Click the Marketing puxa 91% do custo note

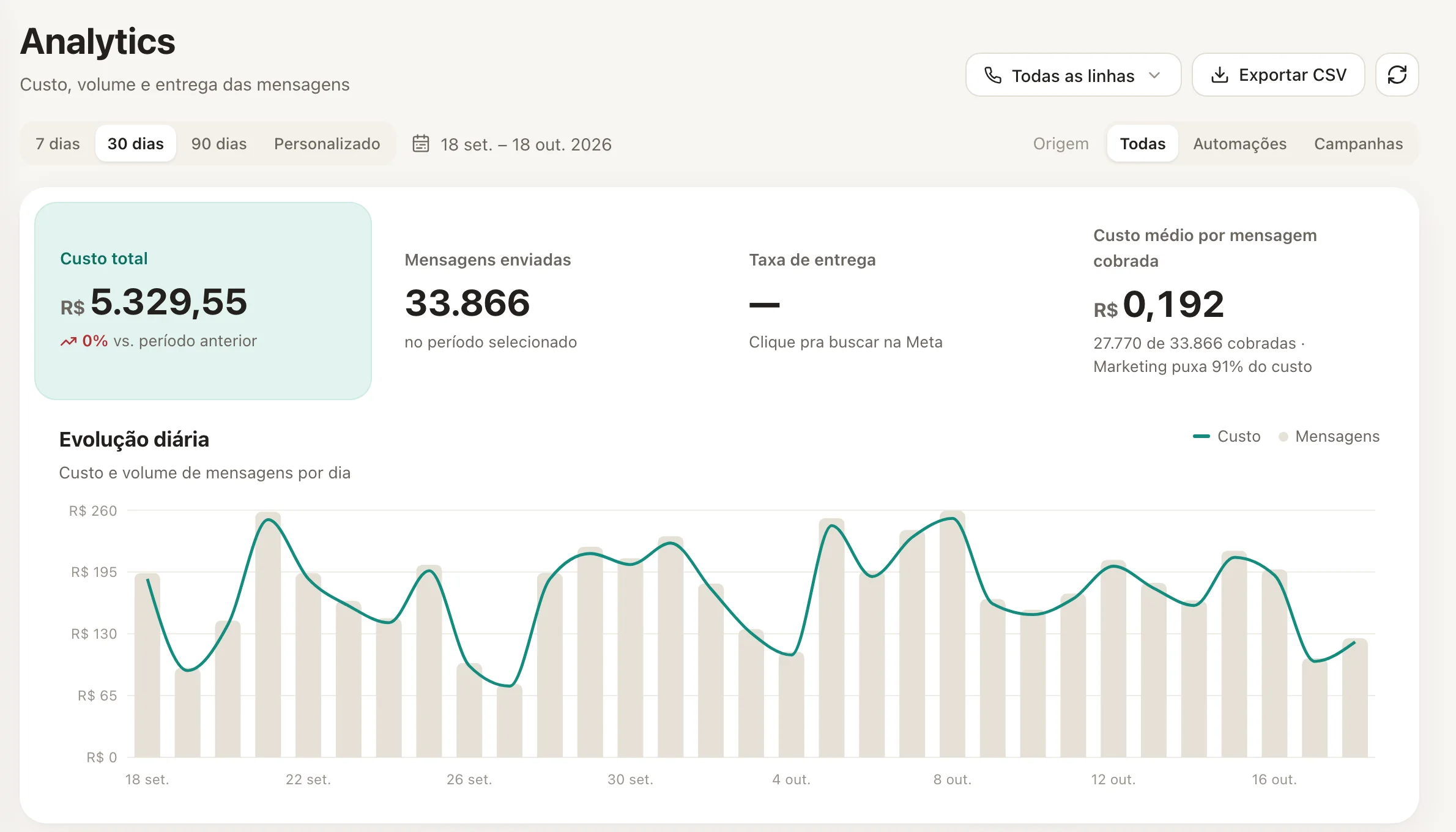pos(1203,366)
